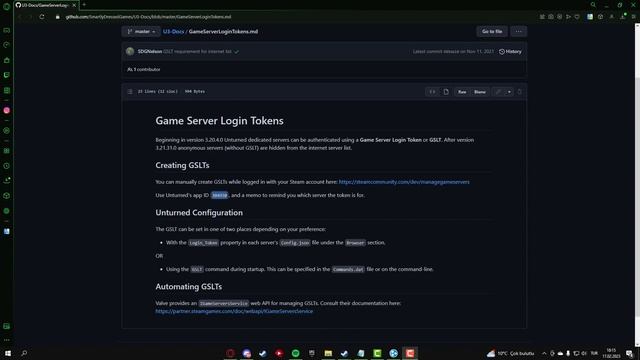
Task: Add page to bookmarks heart icon
Action: [x=577, y=17]
